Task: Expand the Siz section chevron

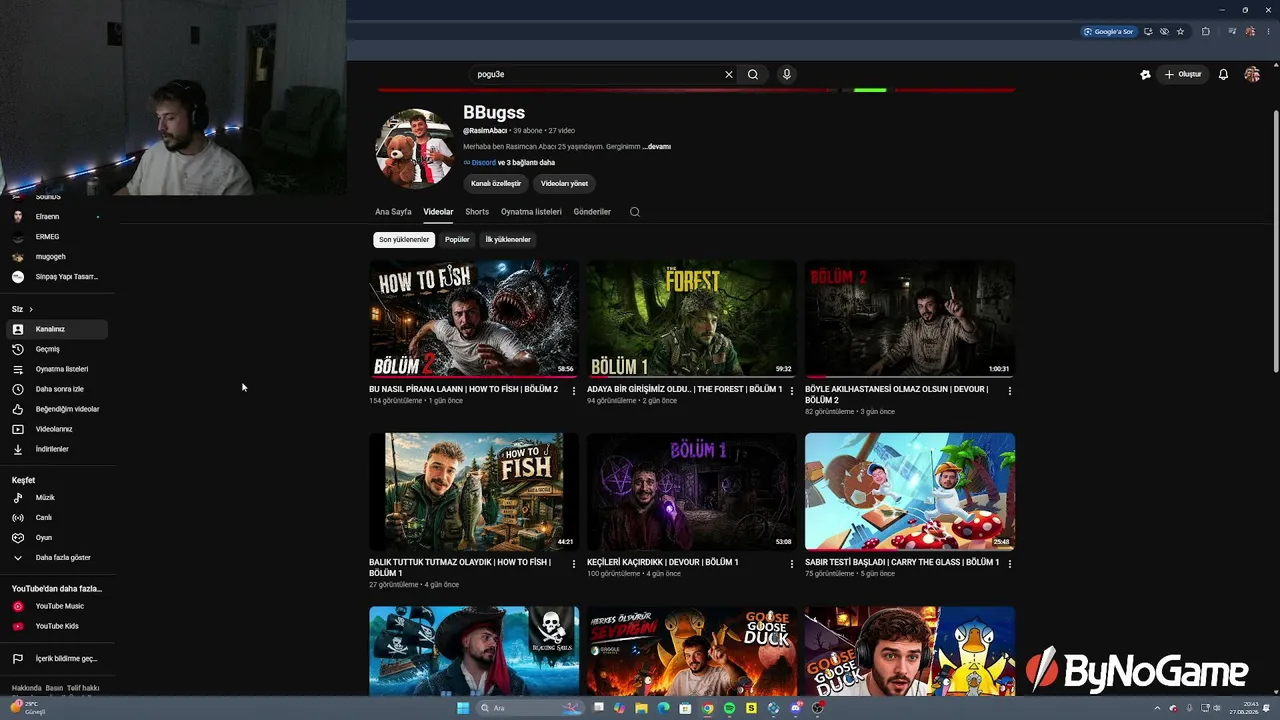Action: pos(31,310)
